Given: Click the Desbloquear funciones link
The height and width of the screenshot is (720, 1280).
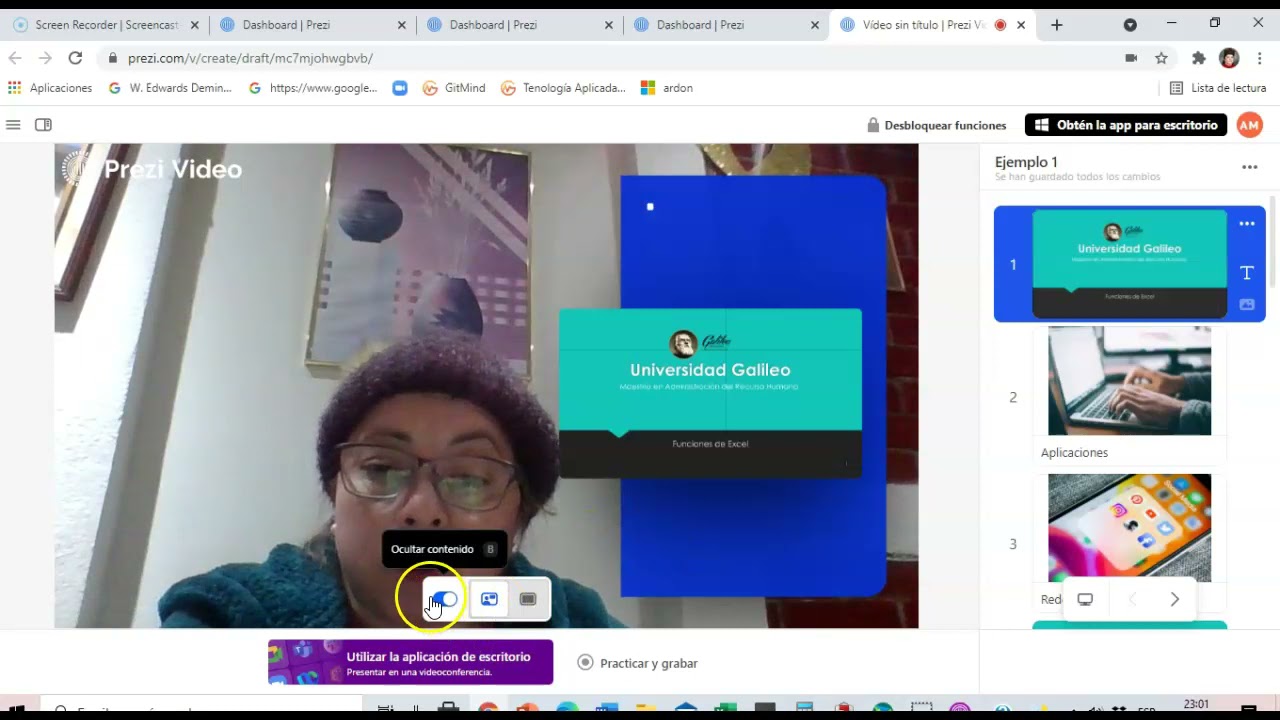Looking at the screenshot, I should click(x=945, y=125).
